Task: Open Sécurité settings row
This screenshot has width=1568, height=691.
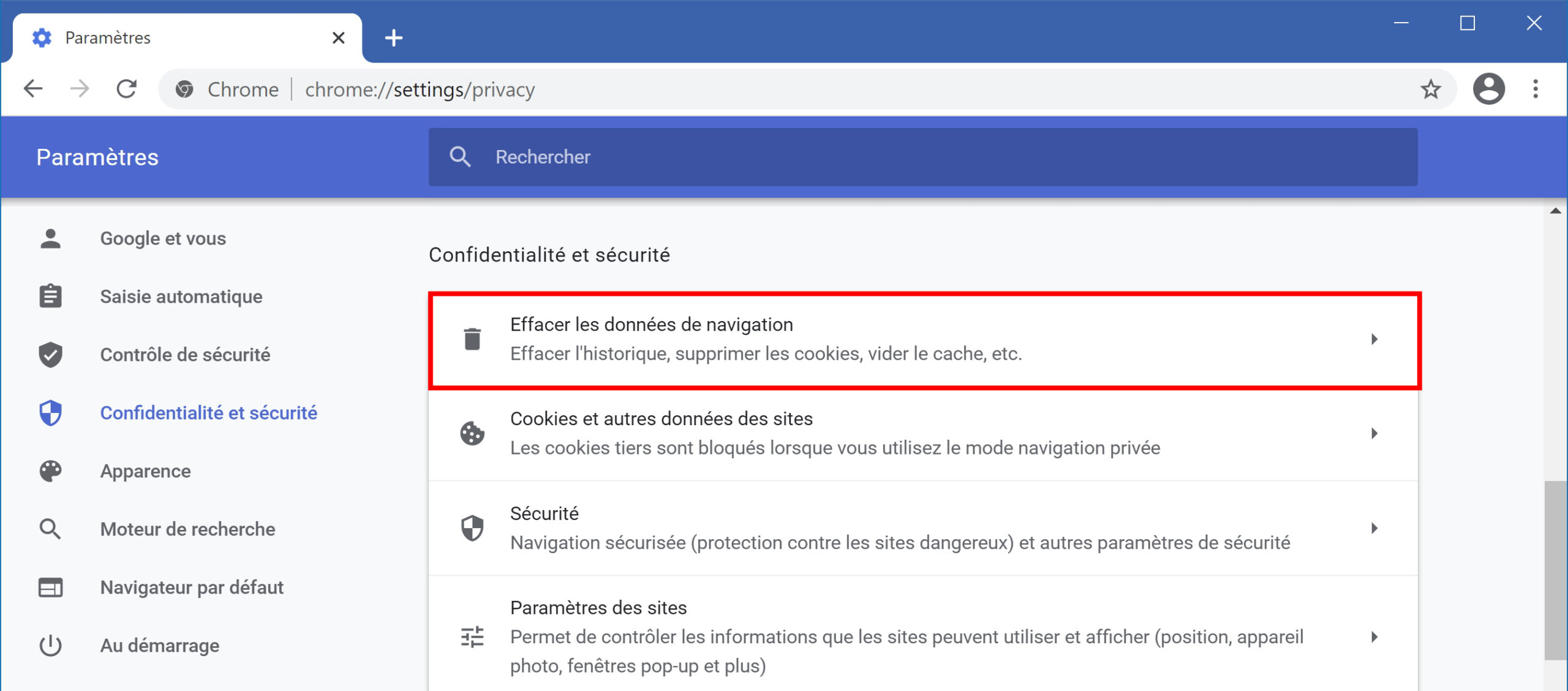Action: coord(923,528)
